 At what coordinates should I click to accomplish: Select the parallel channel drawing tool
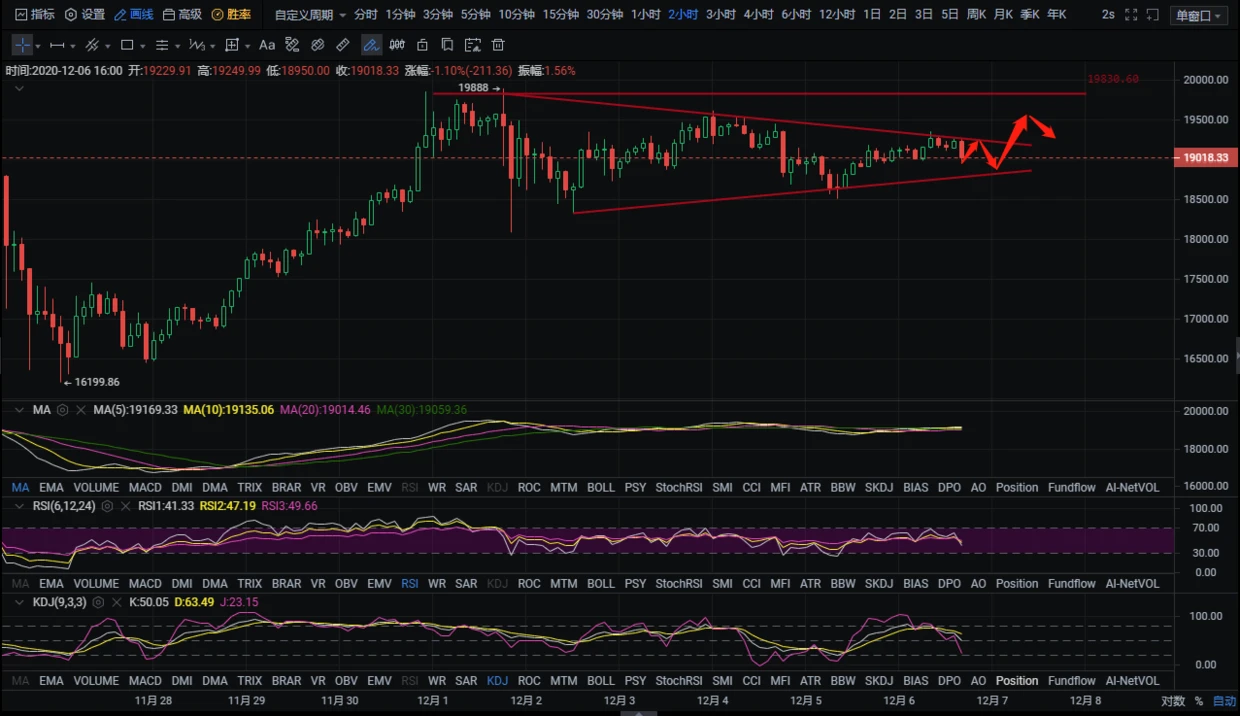click(x=92, y=45)
